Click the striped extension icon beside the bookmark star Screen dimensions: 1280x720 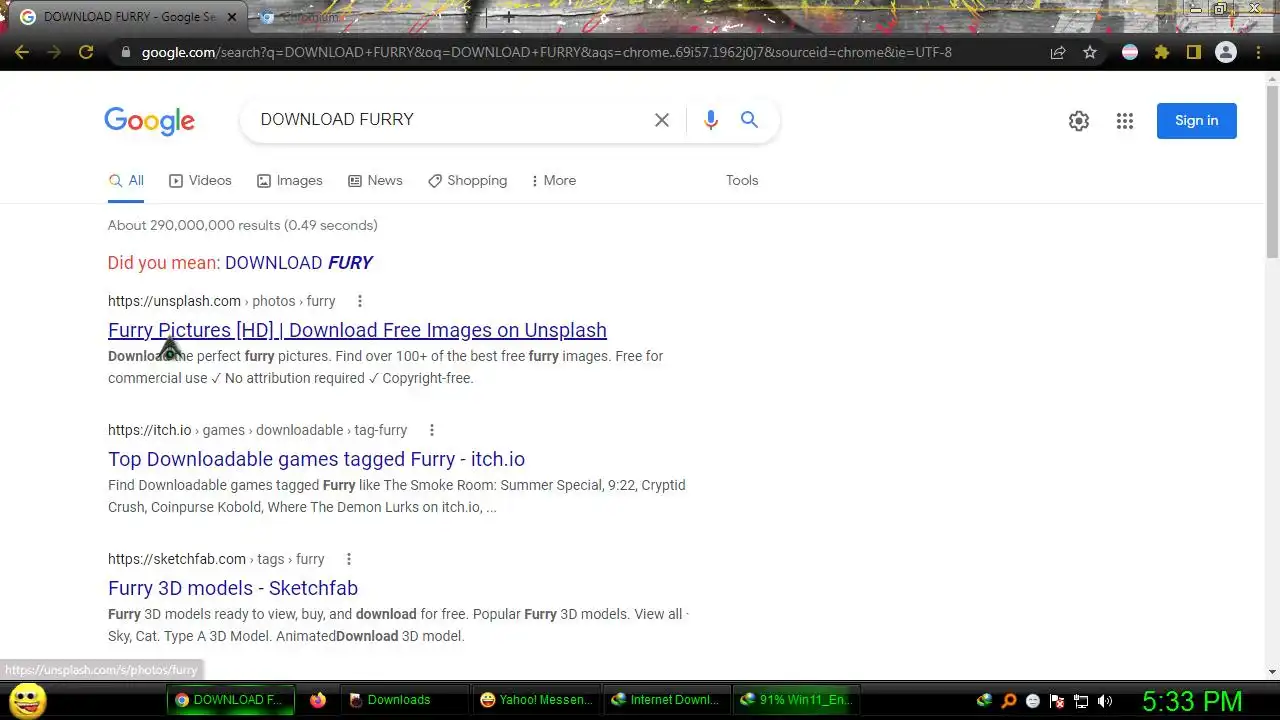point(1130,52)
